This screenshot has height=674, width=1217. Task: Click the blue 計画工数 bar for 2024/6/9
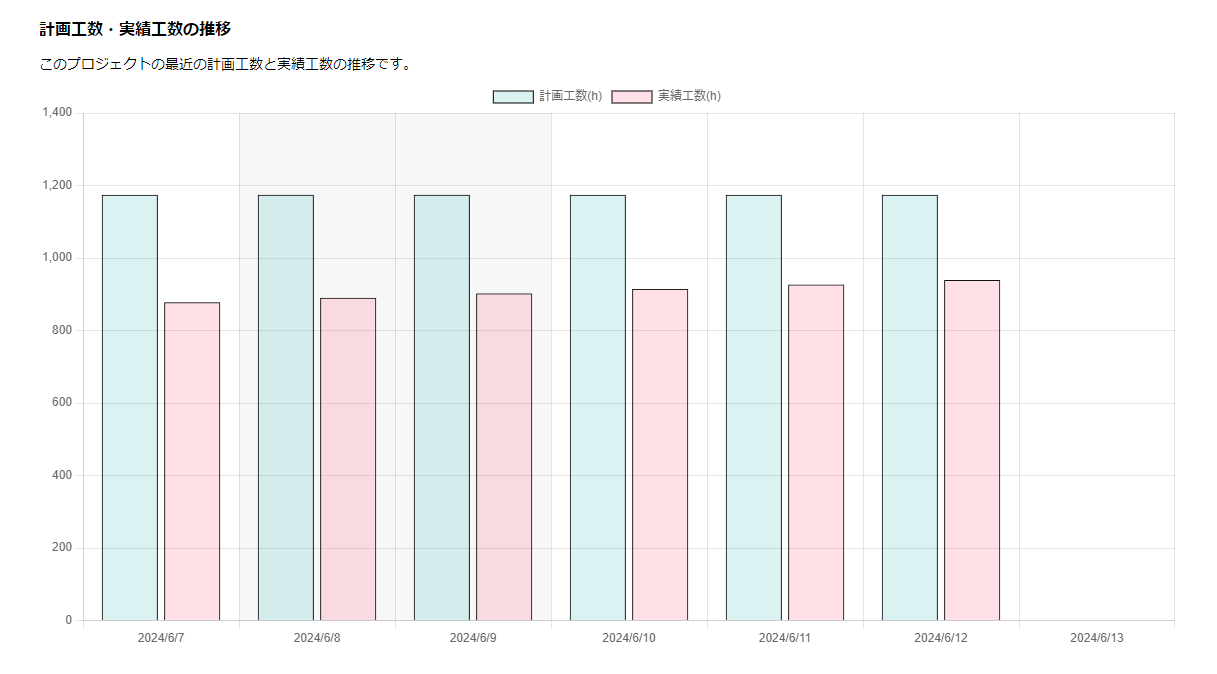point(442,408)
